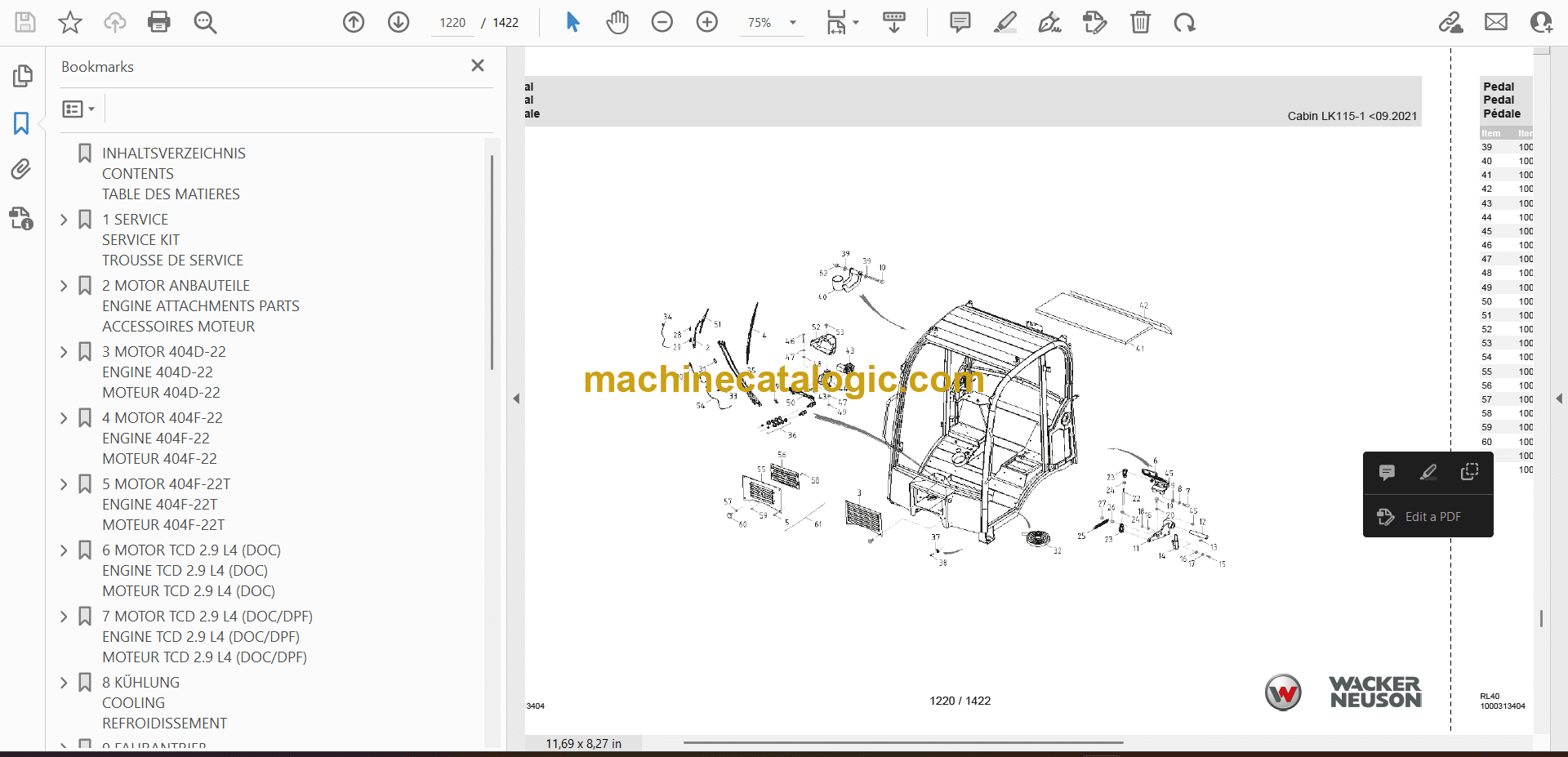Open the Attachments paperclip panel
Image resolution: width=1568 pixels, height=757 pixels.
tap(21, 169)
